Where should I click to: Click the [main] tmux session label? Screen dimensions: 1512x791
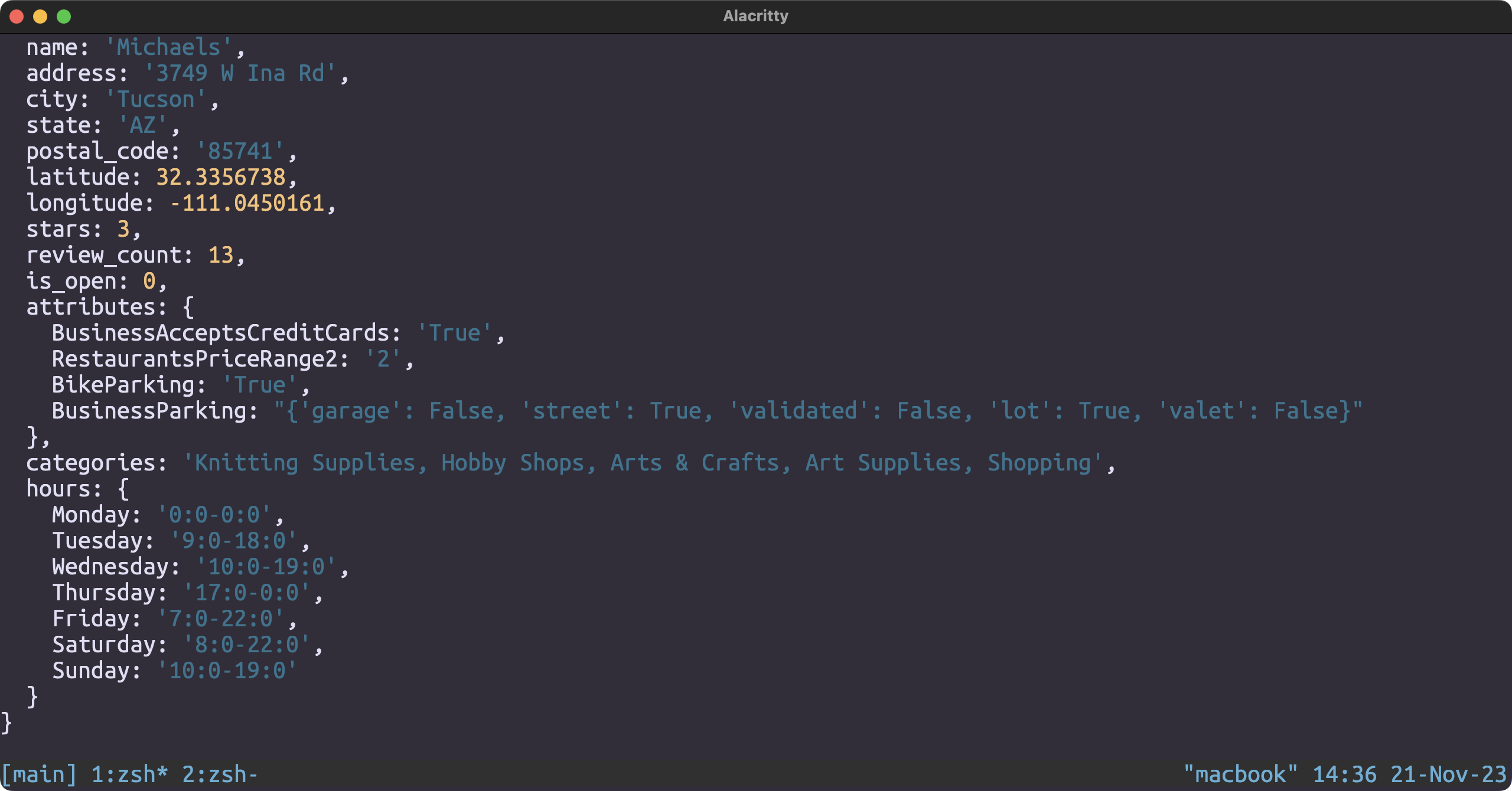pos(39,774)
